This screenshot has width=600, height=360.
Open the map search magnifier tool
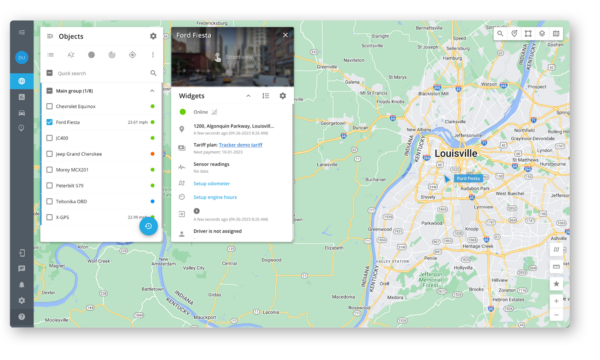pyautogui.click(x=500, y=34)
